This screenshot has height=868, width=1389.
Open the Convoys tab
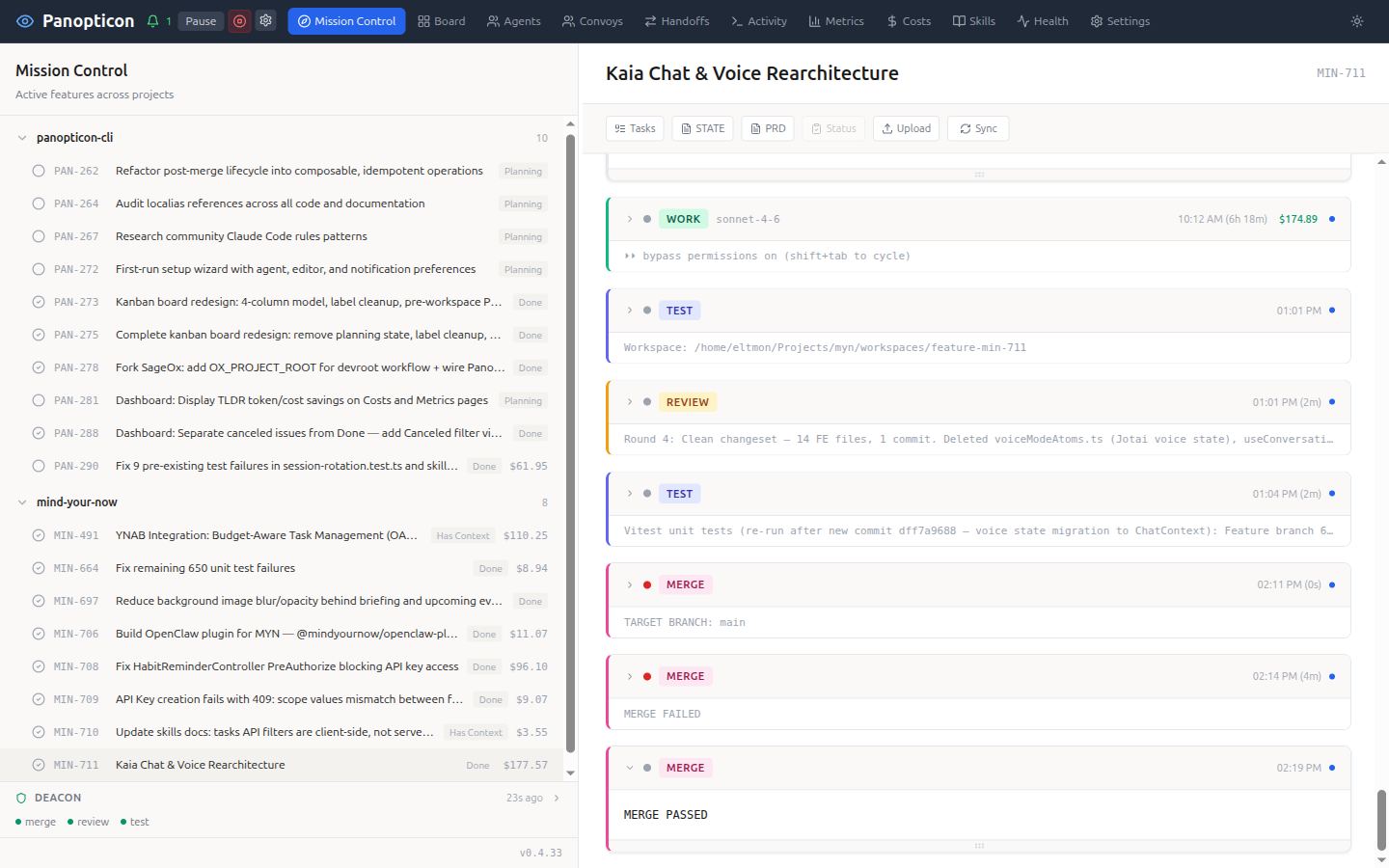point(593,21)
